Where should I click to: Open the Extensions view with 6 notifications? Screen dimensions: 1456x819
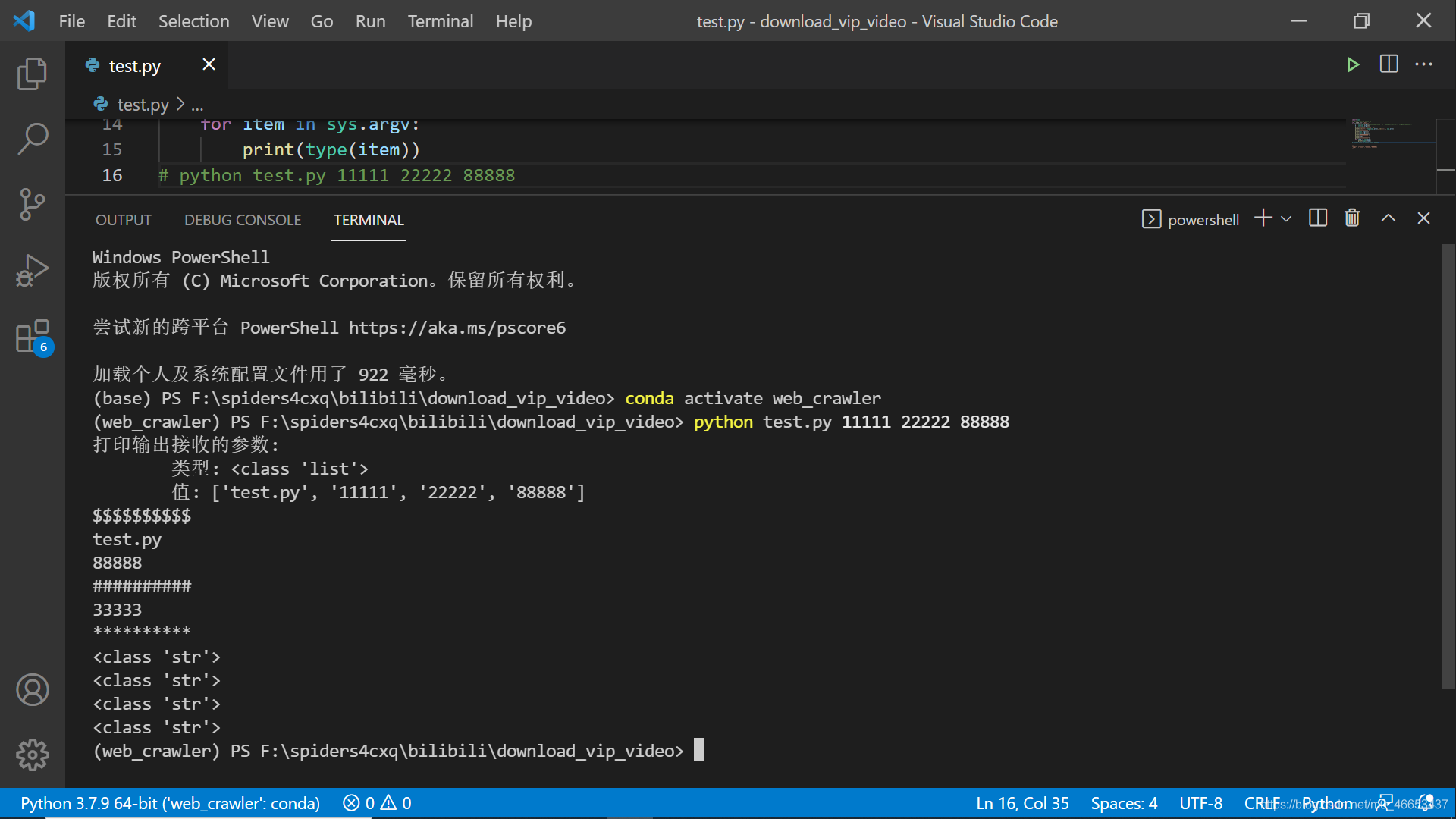[32, 336]
